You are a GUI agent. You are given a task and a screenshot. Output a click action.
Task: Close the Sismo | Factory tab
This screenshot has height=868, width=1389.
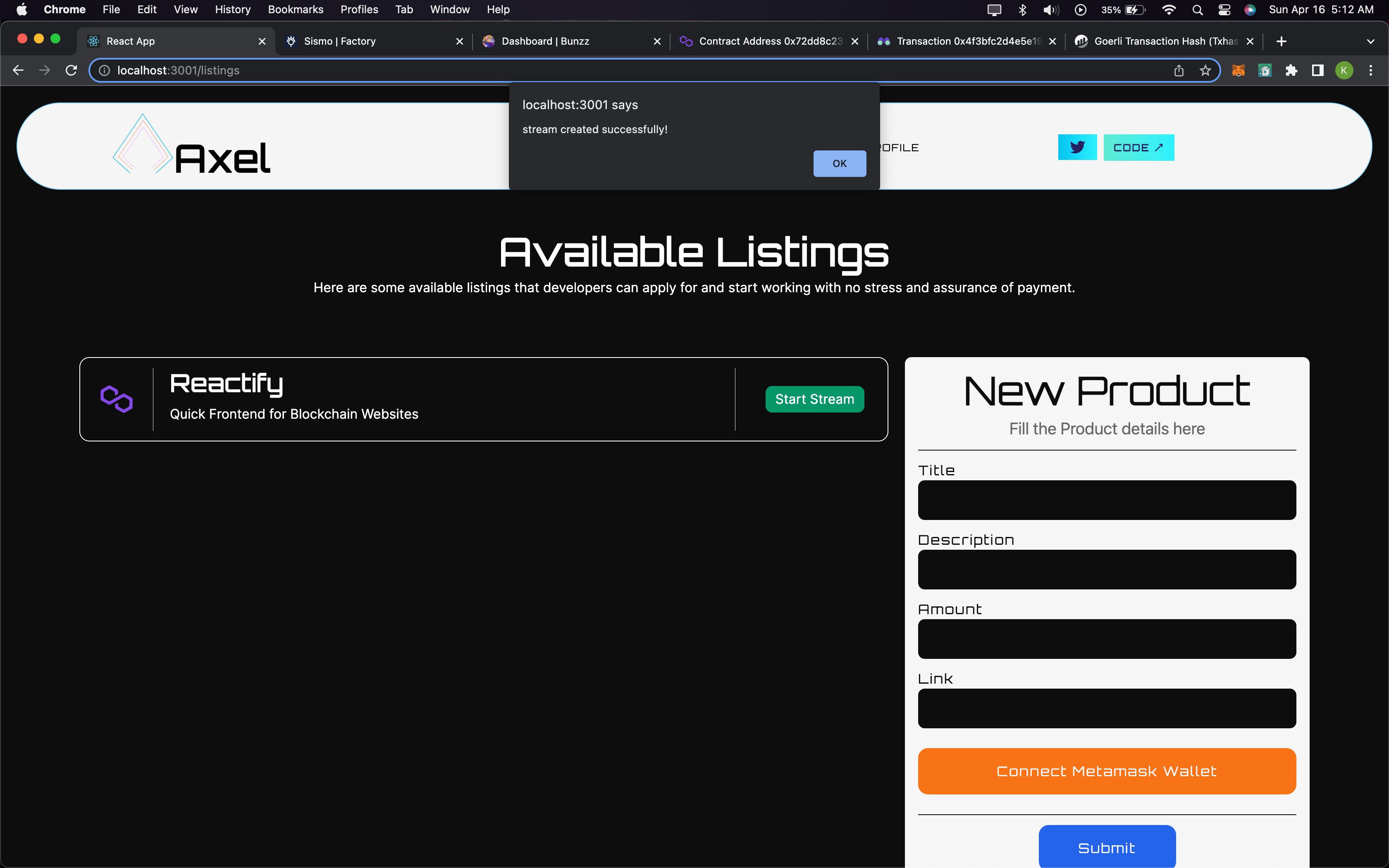click(x=459, y=41)
